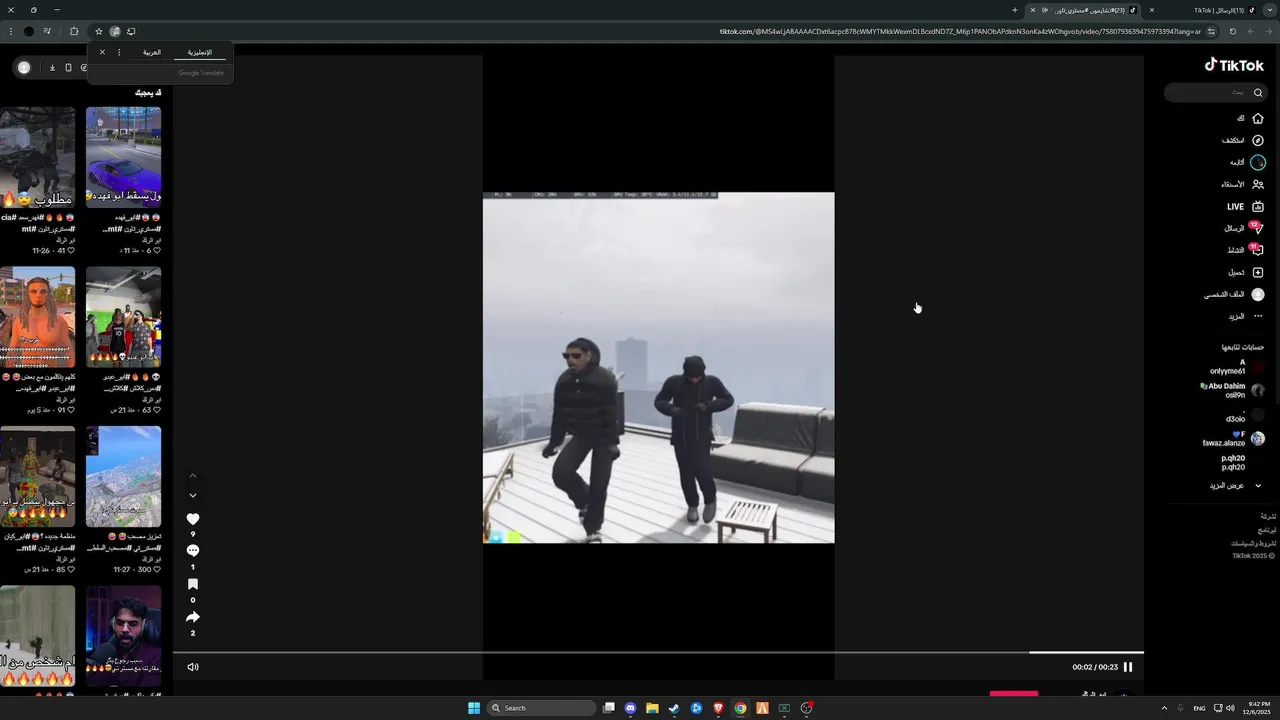Screen dimensions: 1280x720
Task: Open the Upload plus icon
Action: click(1258, 272)
